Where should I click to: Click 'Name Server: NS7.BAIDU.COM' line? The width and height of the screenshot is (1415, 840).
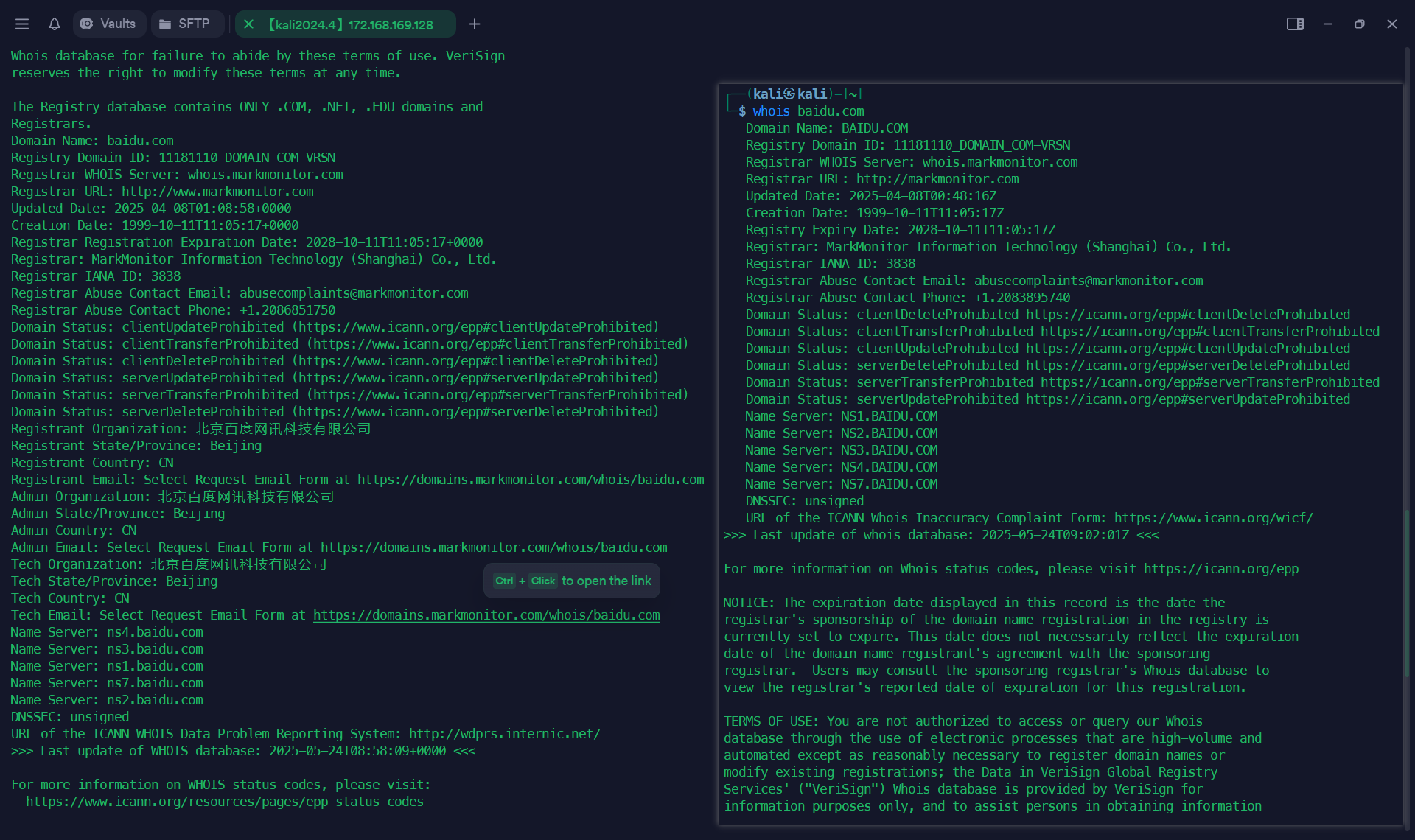coord(842,484)
